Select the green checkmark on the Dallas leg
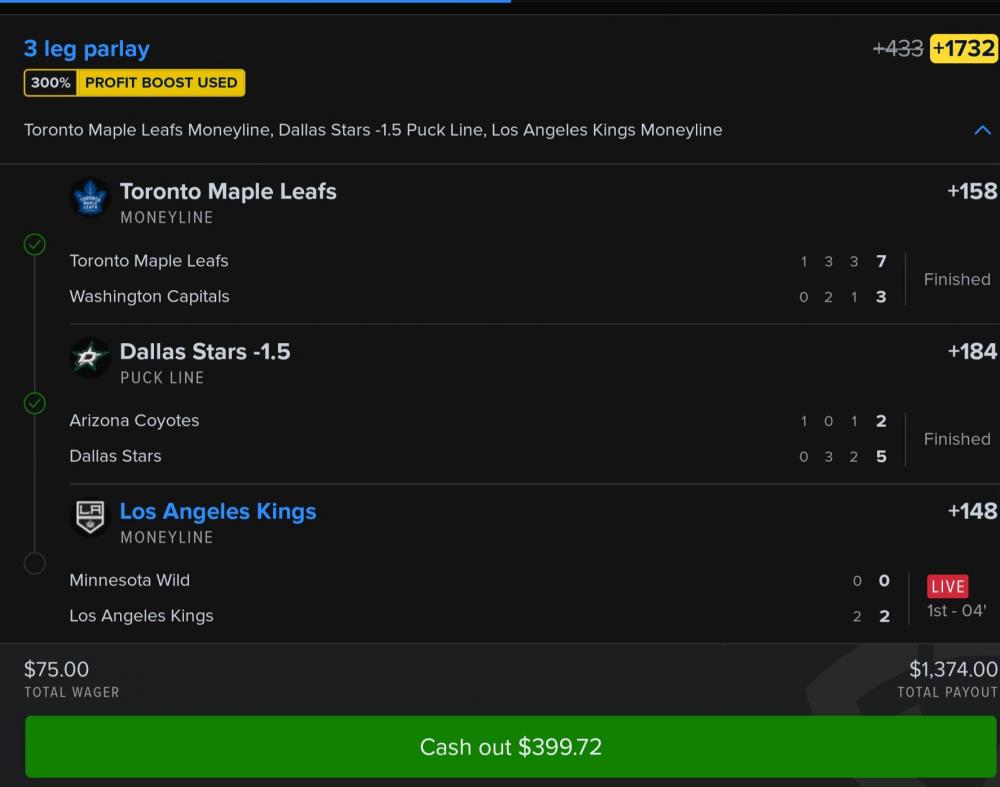 click(x=35, y=404)
